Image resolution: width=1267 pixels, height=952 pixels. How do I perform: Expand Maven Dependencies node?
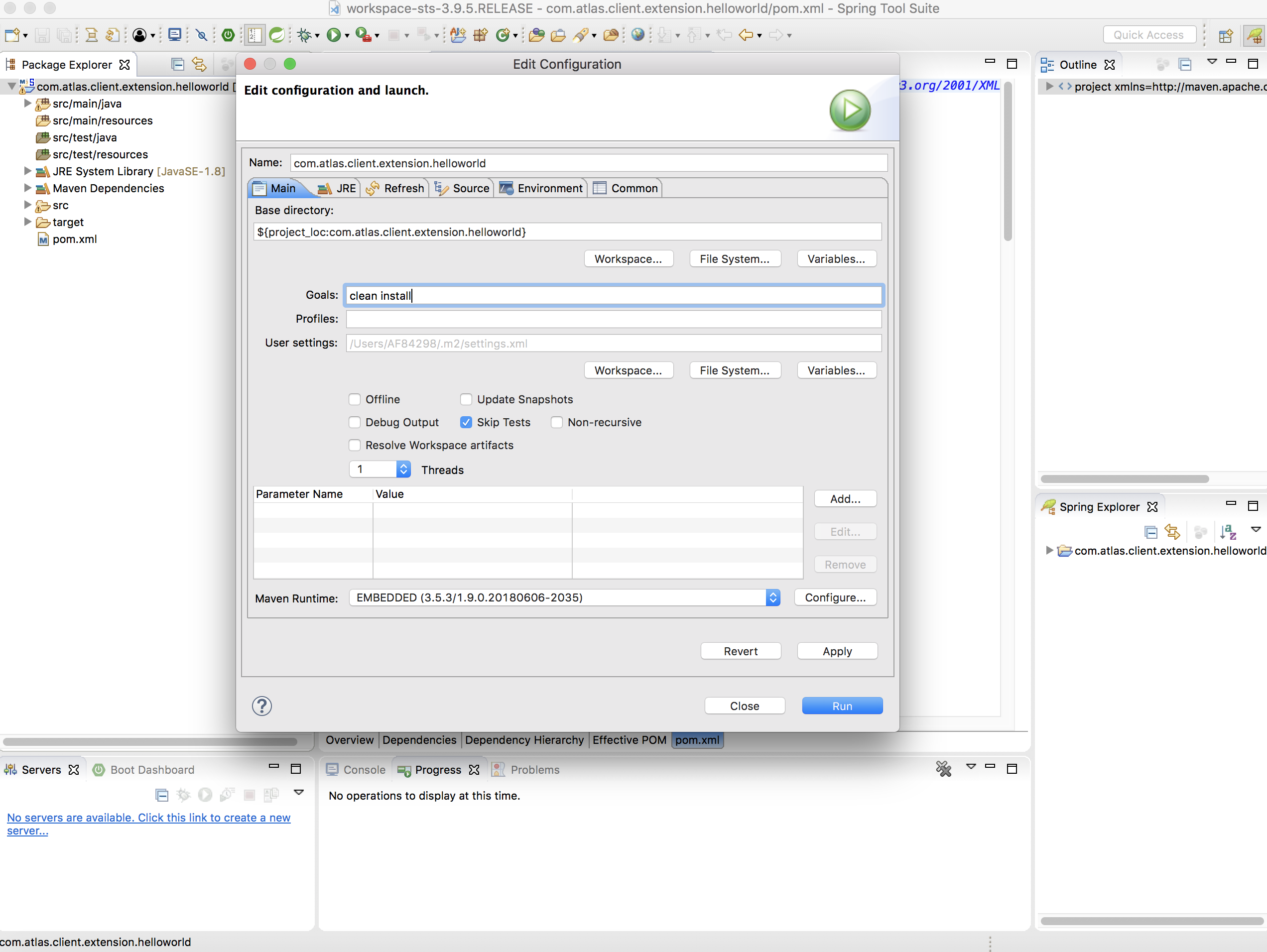27,187
